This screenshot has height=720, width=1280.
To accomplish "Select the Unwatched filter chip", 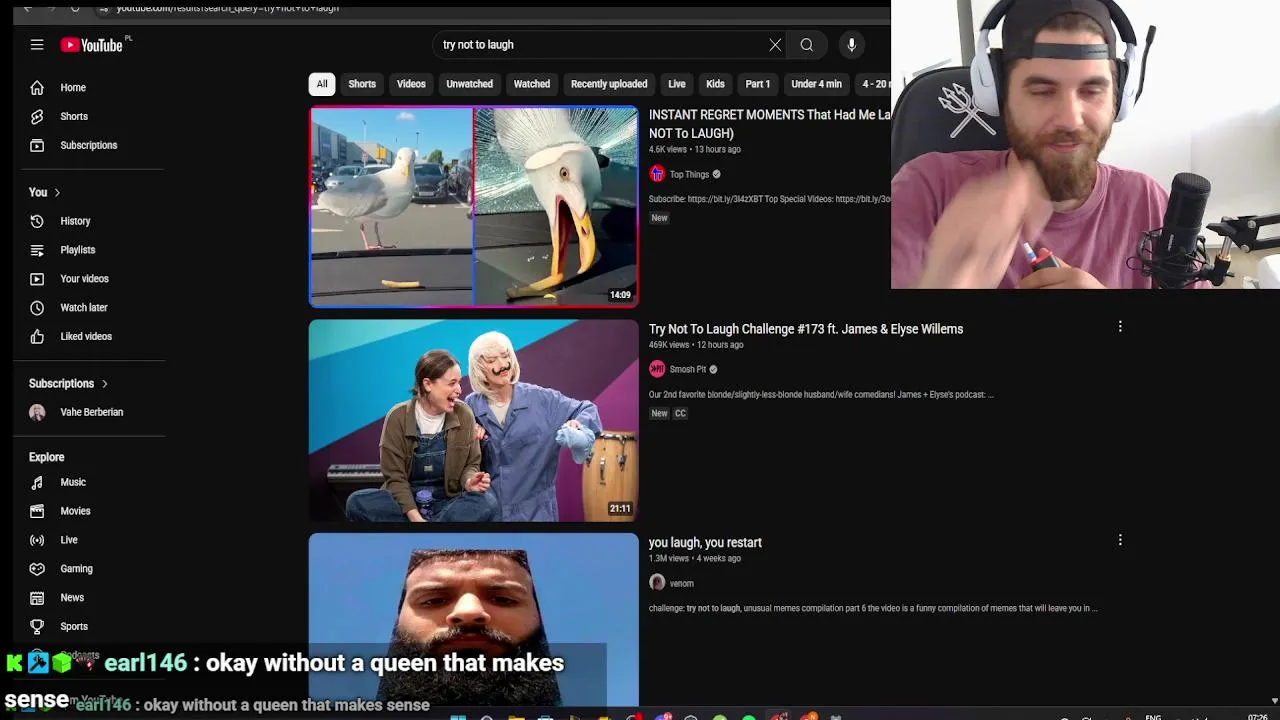I will coord(469,84).
